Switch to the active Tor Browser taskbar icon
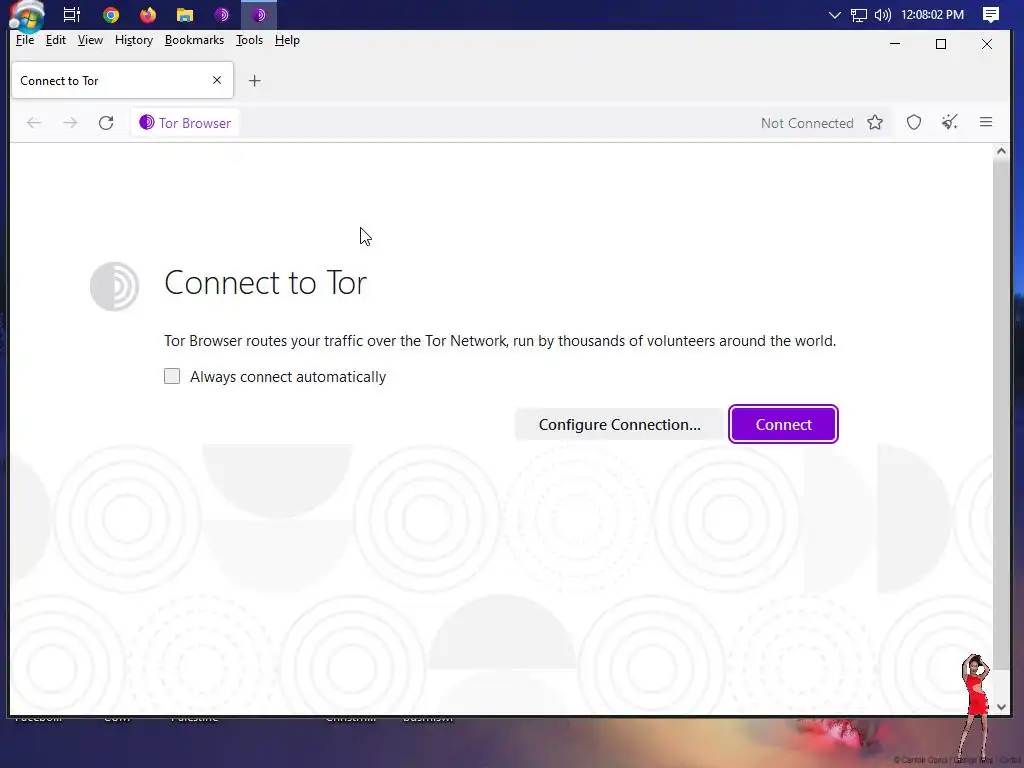Screen dimensions: 1024x768 pyautogui.click(x=259, y=14)
